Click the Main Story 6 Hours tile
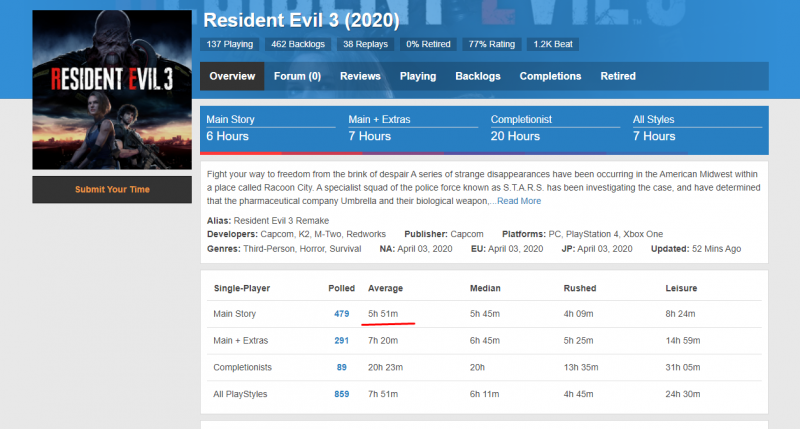The height and width of the screenshot is (429, 800). 269,128
